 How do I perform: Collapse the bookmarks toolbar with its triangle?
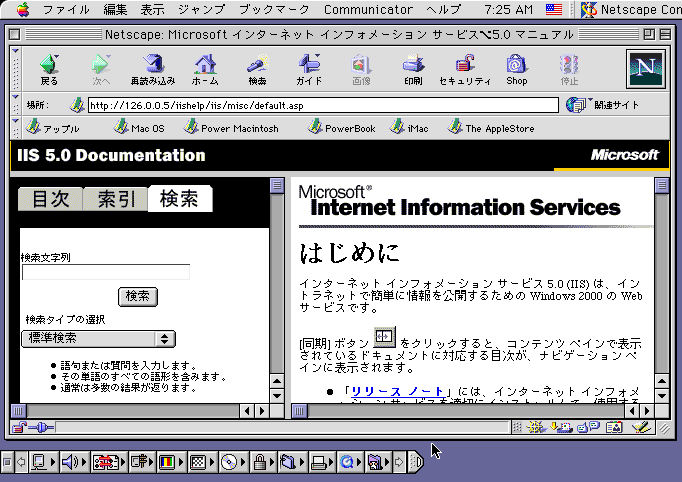[x=15, y=120]
